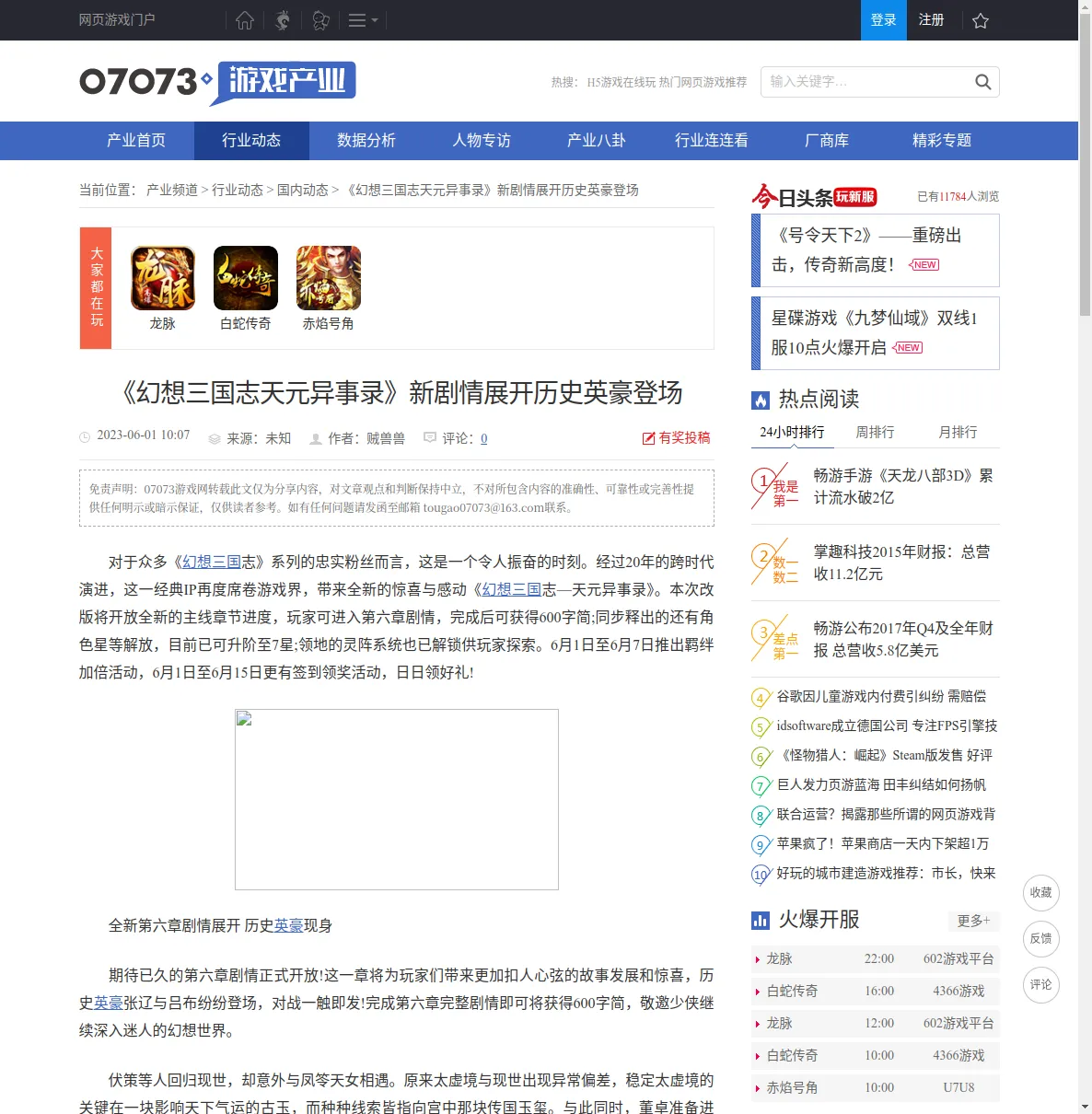Image resolution: width=1092 pixels, height=1114 pixels.
Task: Open 白蛇传奇 16:00 server row
Action: [876, 992]
